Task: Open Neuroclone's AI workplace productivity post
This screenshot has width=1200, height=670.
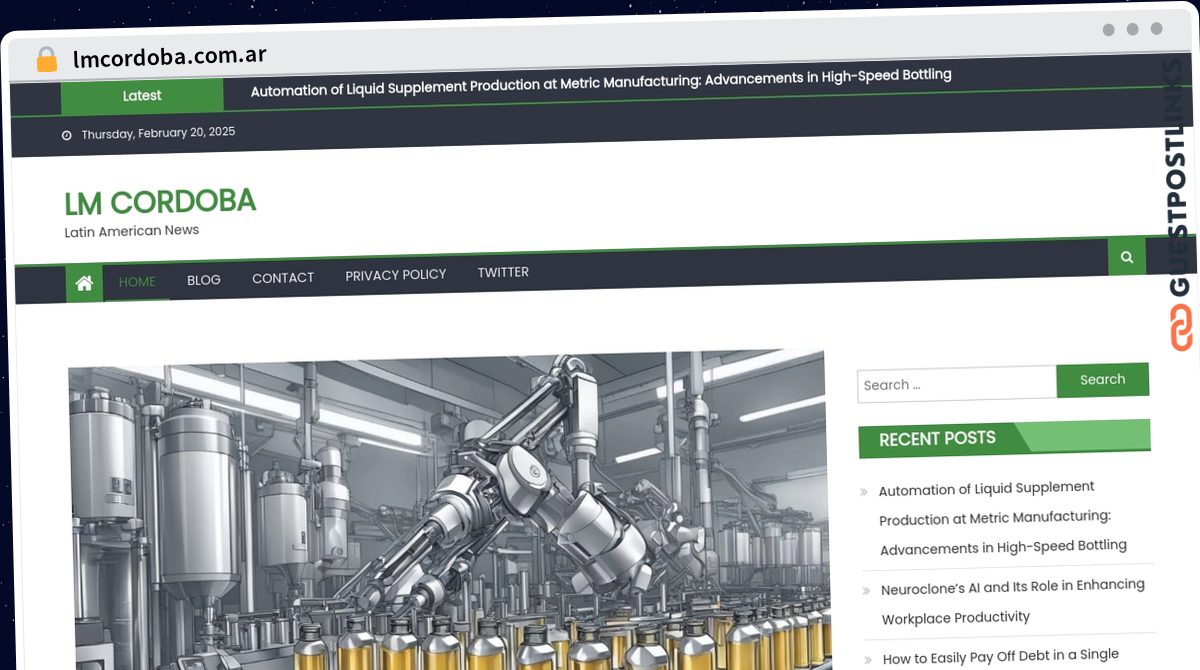Action: (x=1012, y=601)
